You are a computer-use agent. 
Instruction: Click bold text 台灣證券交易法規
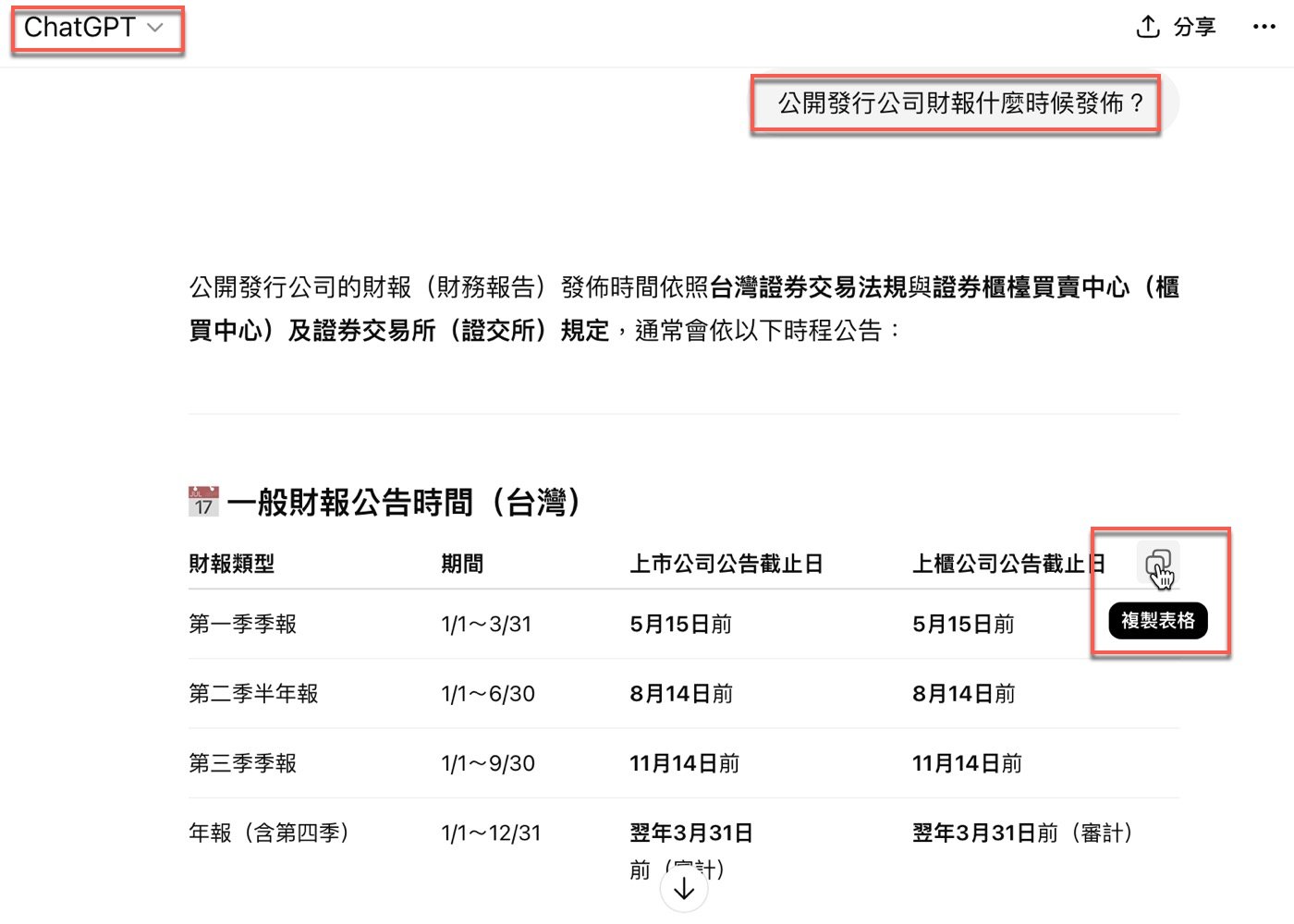tap(808, 287)
